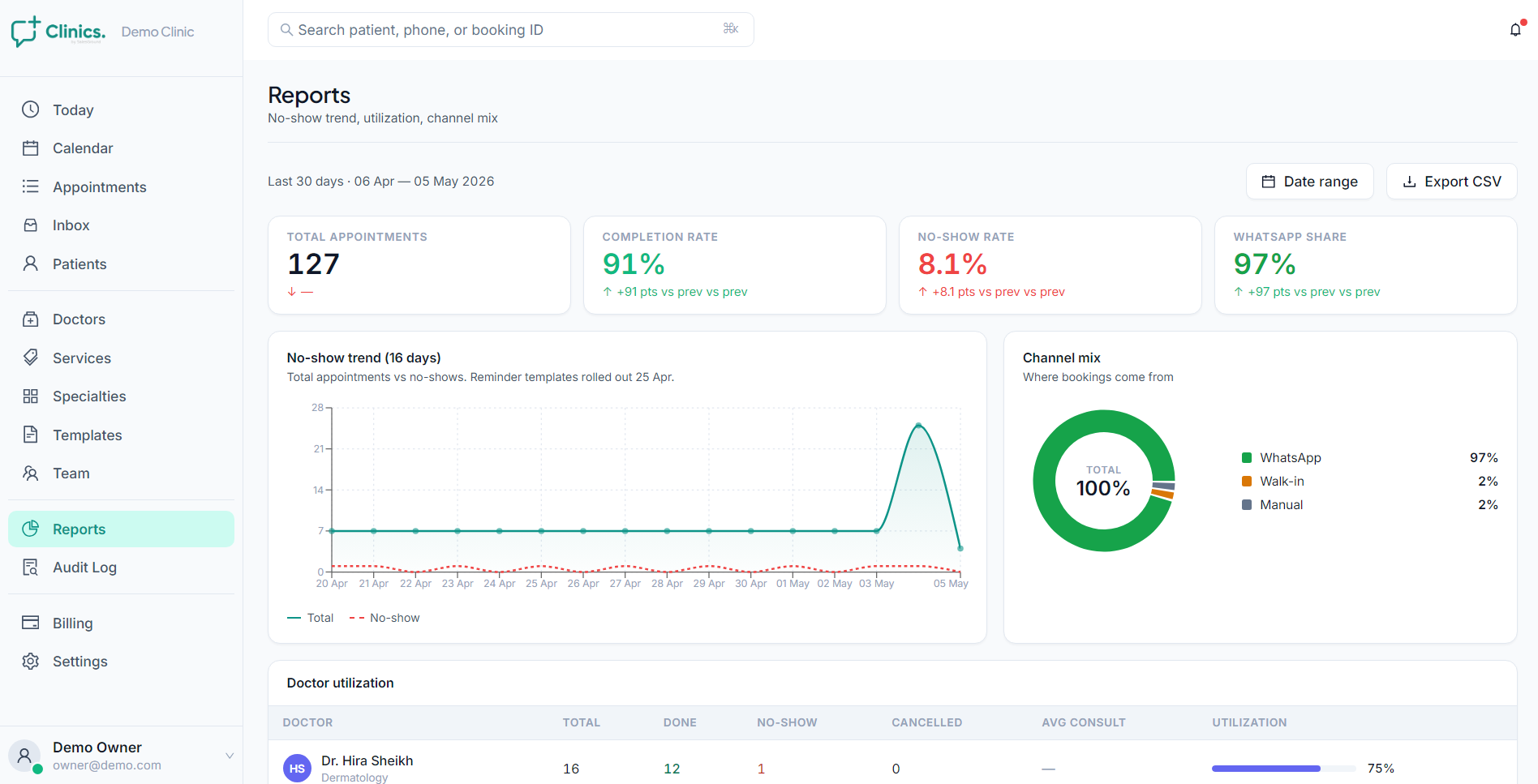Click the Clinics logo link
The height and width of the screenshot is (784, 1538).
[x=58, y=32]
